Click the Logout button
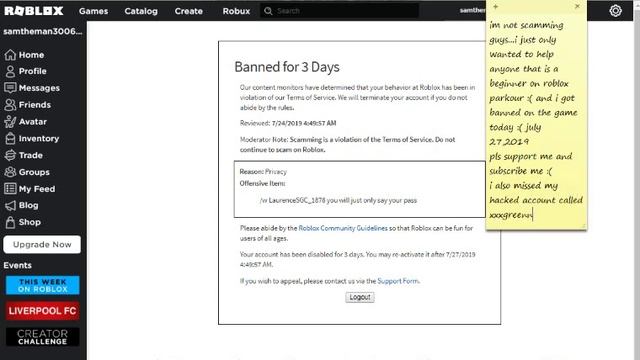This screenshot has width=640, height=360. (x=360, y=297)
